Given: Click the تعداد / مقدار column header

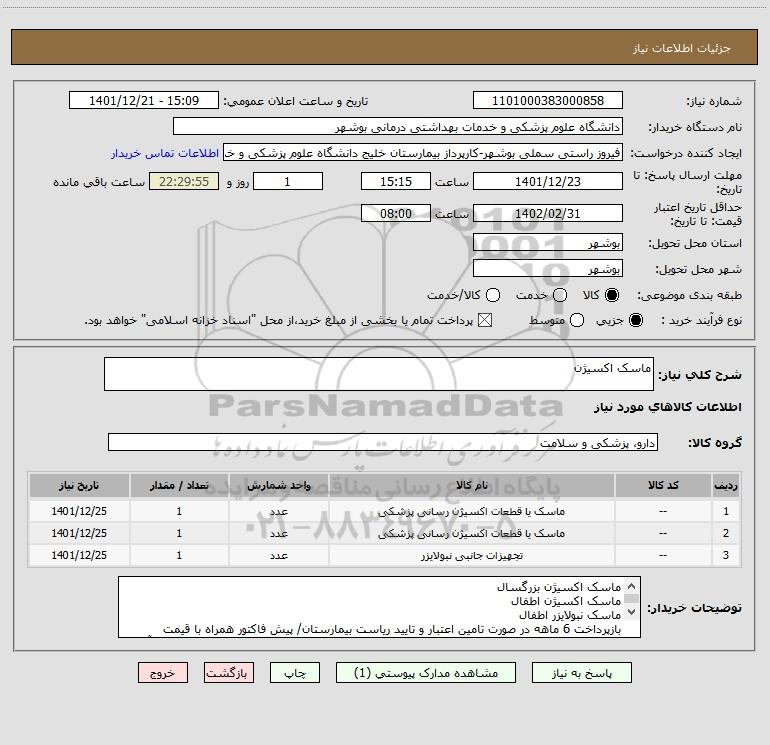Looking at the screenshot, I should 179,486.
